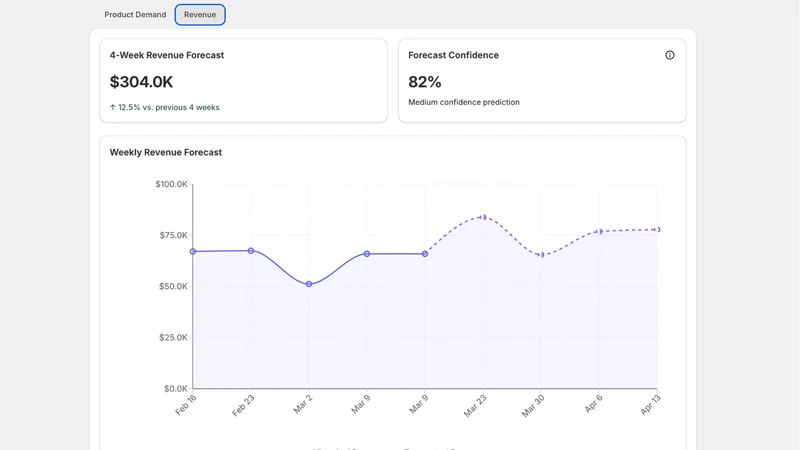The image size is (800, 450).
Task: Select the Mar 30 forecast data point
Action: [x=541, y=255]
